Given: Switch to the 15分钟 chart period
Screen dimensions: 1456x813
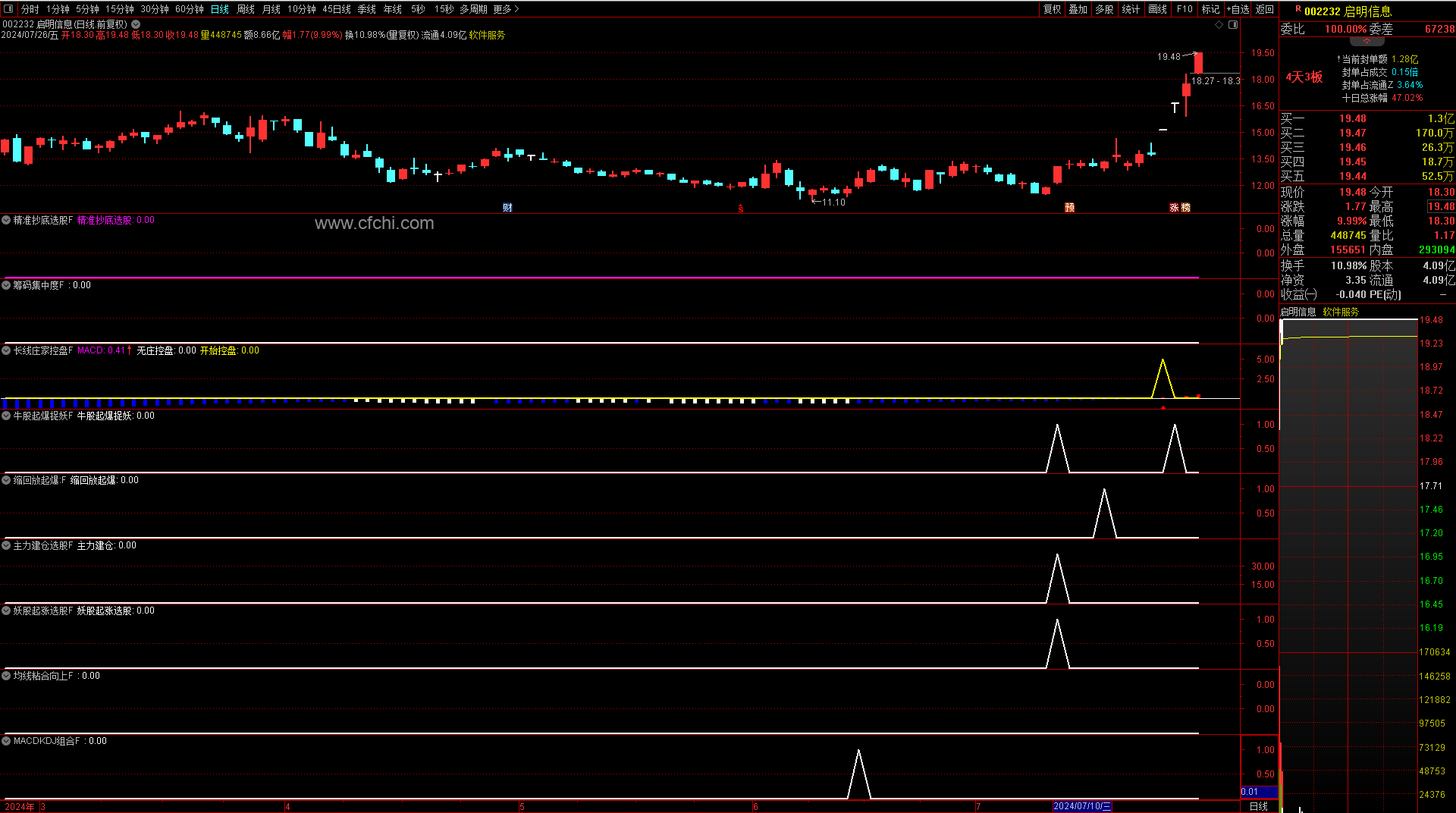Looking at the screenshot, I should [120, 9].
